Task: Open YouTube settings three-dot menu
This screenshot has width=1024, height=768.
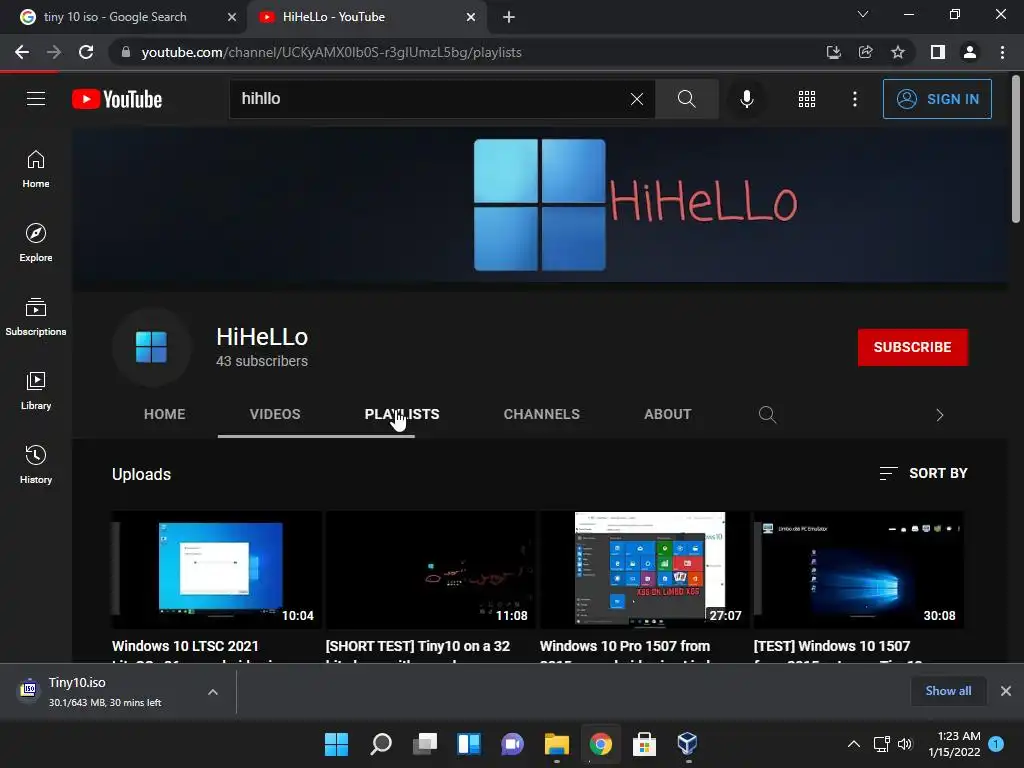Action: (854, 99)
